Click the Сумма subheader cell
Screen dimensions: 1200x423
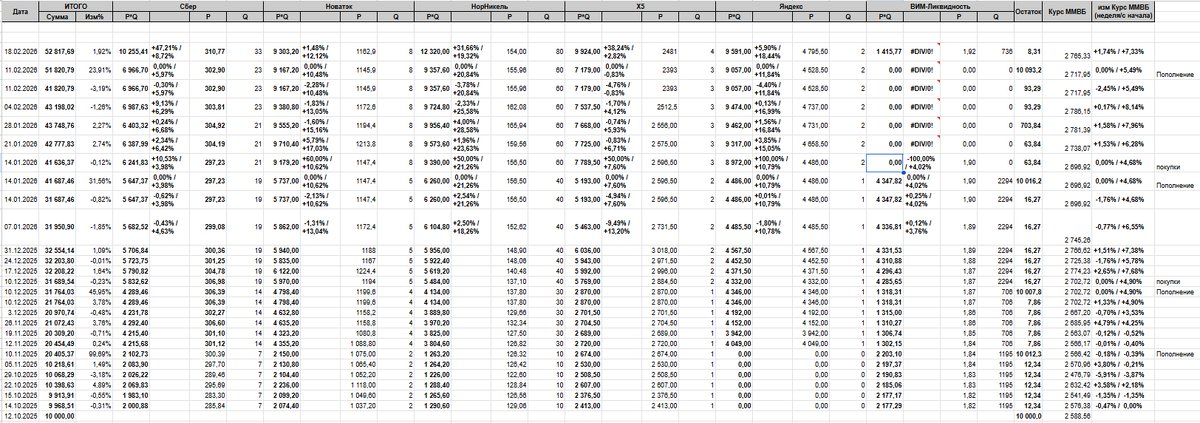[x=59, y=16]
